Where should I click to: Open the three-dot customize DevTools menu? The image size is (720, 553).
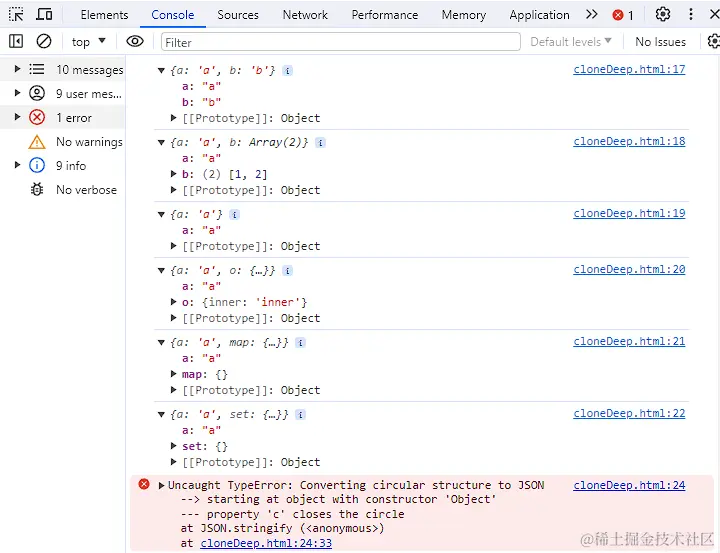coord(691,14)
